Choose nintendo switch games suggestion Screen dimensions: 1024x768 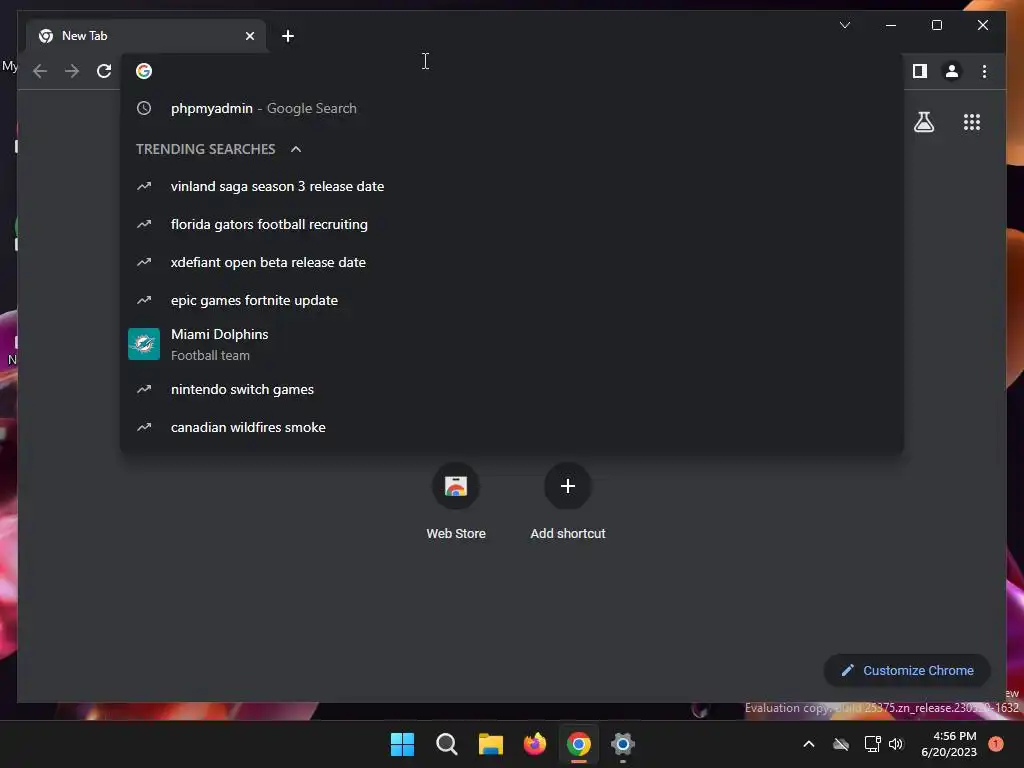(x=512, y=389)
